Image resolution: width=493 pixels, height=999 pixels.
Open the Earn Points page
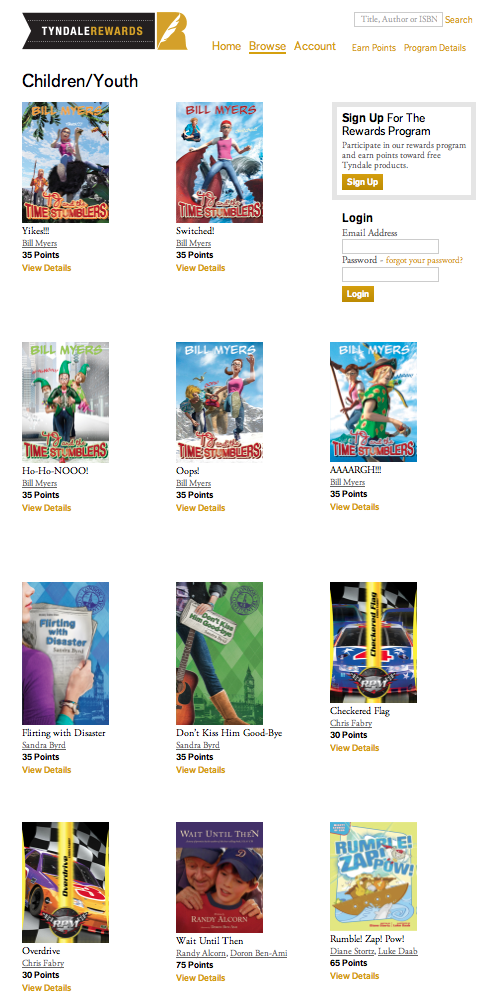point(374,48)
